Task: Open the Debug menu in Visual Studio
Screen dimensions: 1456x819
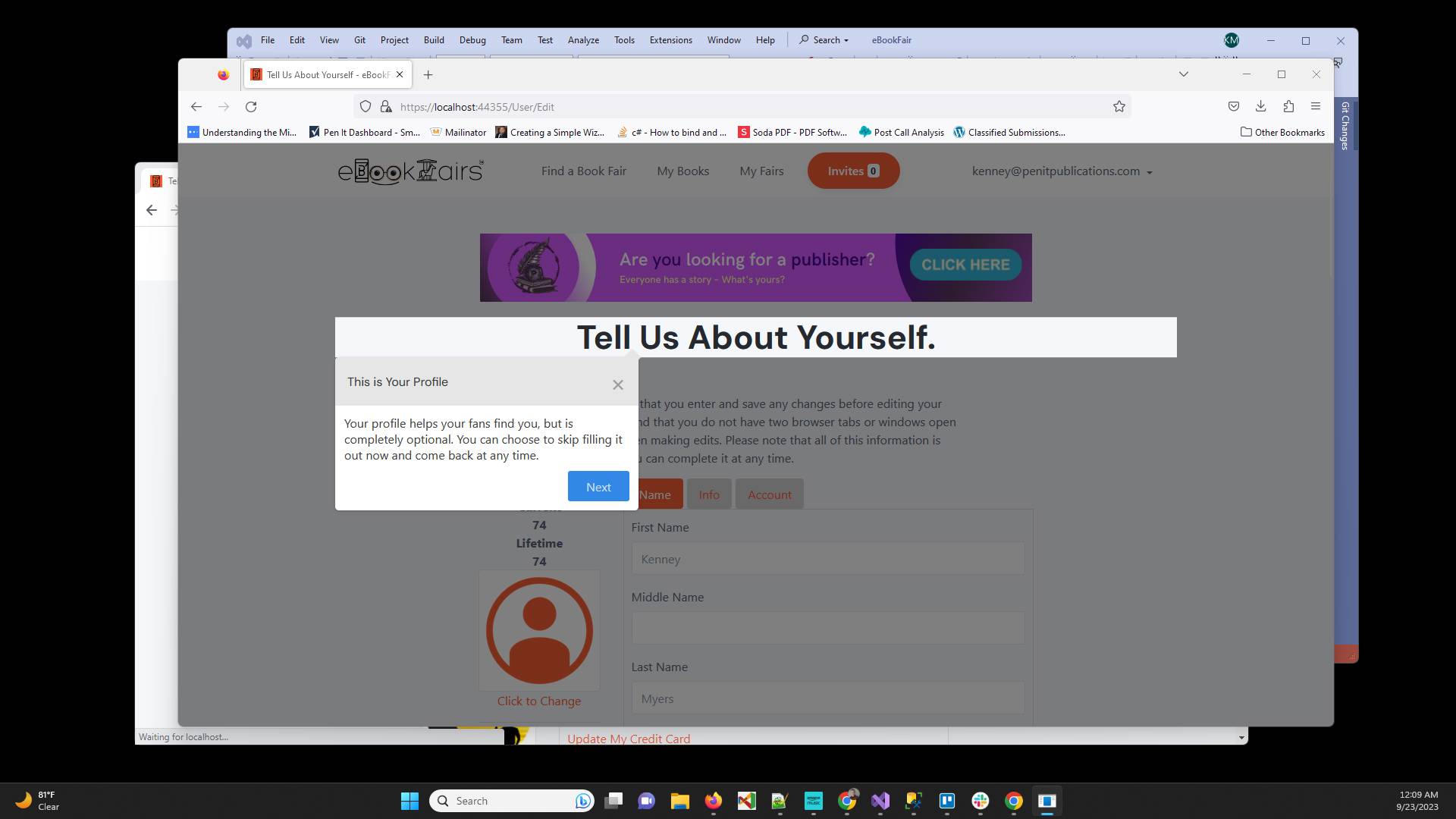Action: coord(472,39)
